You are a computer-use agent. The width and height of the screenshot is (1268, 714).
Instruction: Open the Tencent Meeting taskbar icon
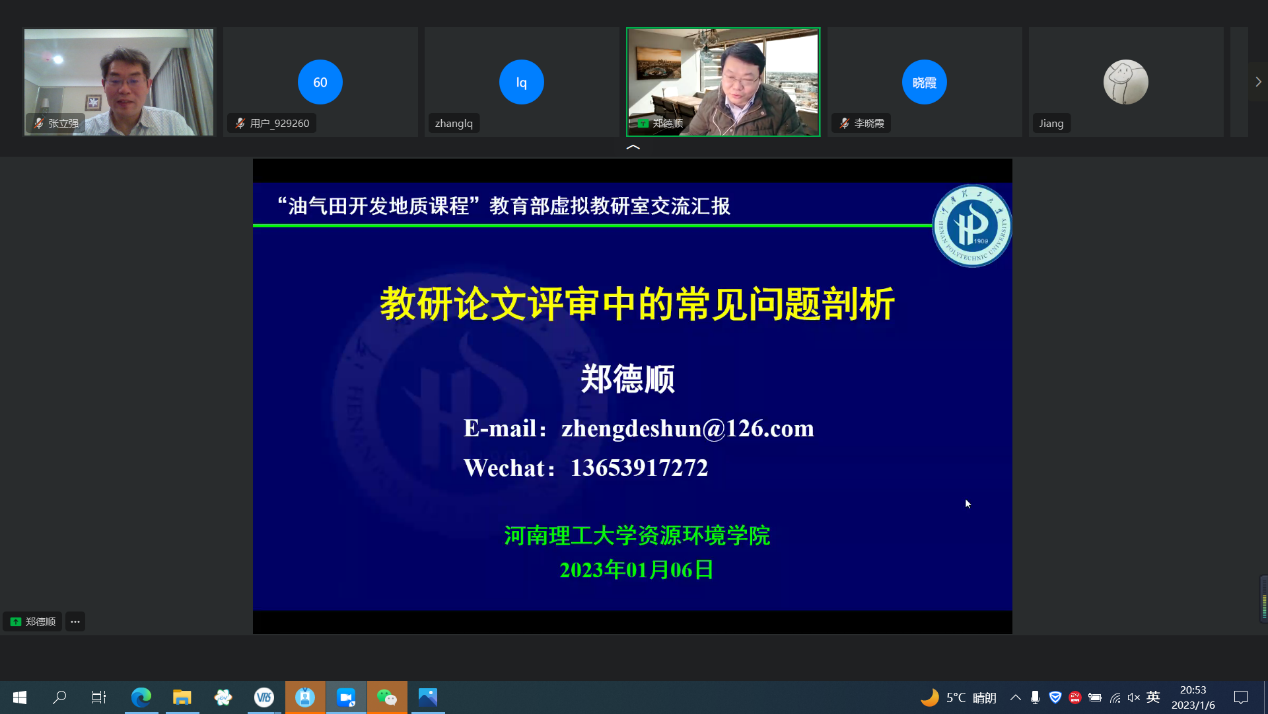tap(346, 697)
